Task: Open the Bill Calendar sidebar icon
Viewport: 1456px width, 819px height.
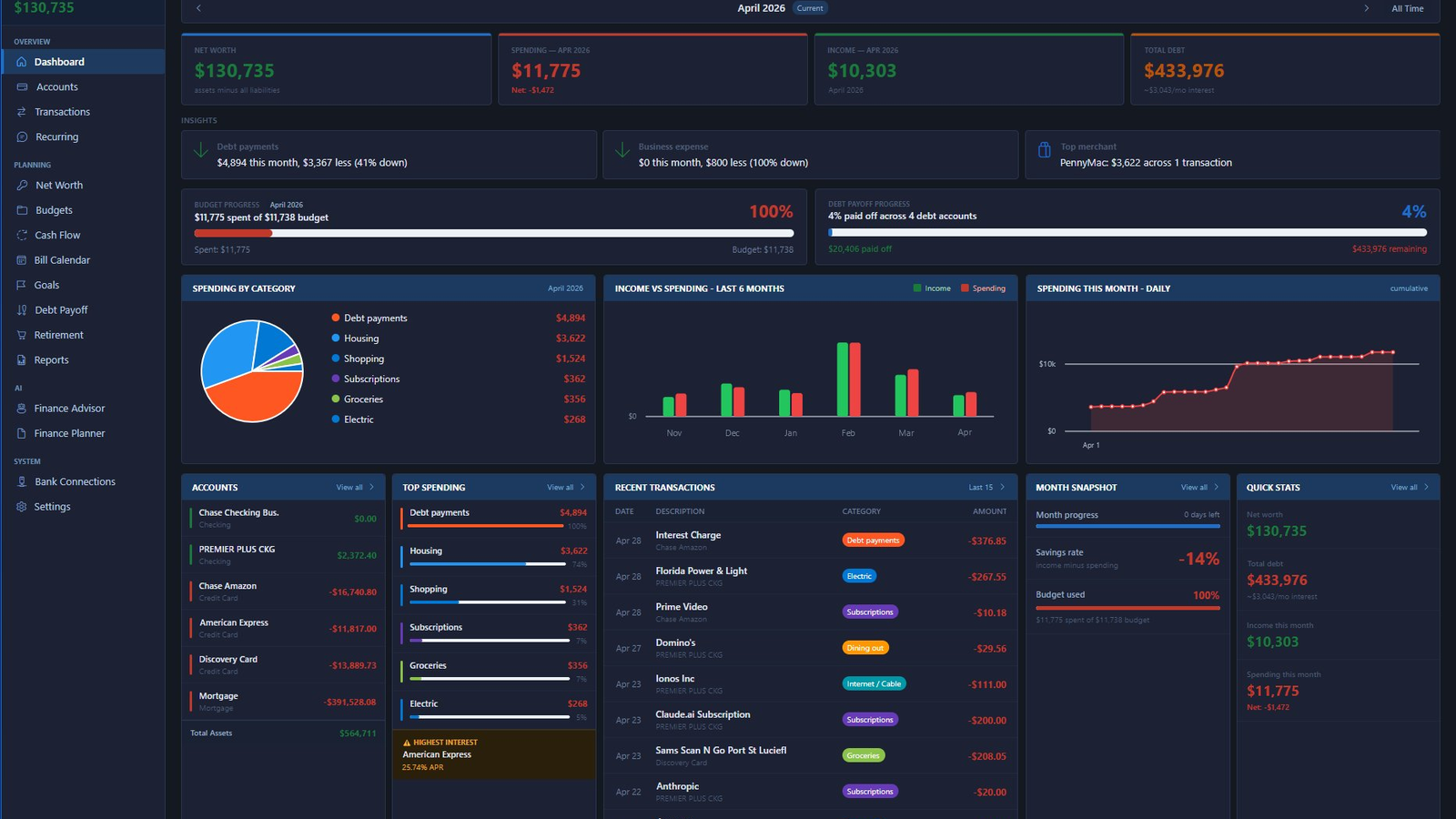Action: pos(22,260)
